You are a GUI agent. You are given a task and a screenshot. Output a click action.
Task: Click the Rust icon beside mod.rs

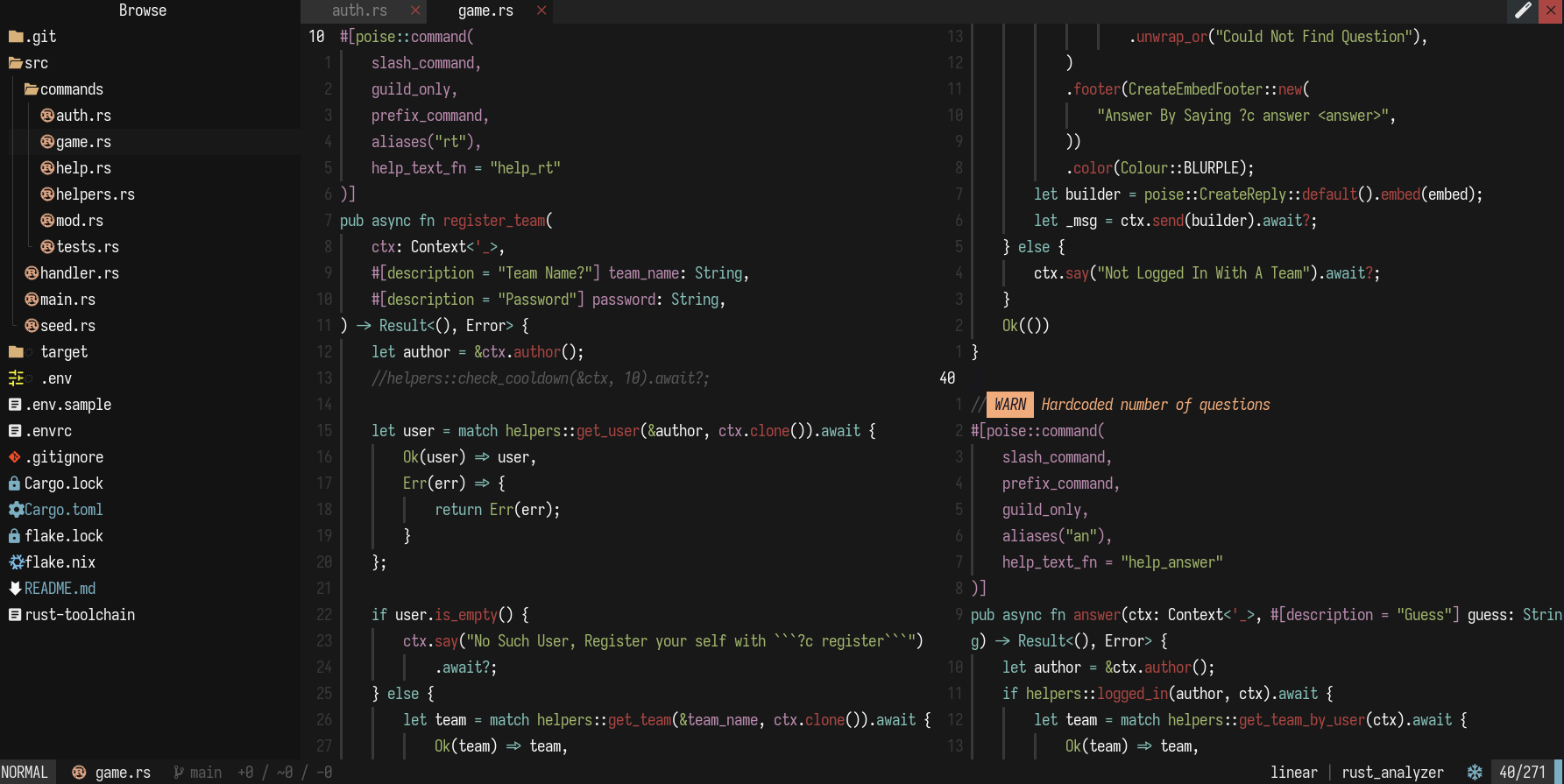[48, 221]
